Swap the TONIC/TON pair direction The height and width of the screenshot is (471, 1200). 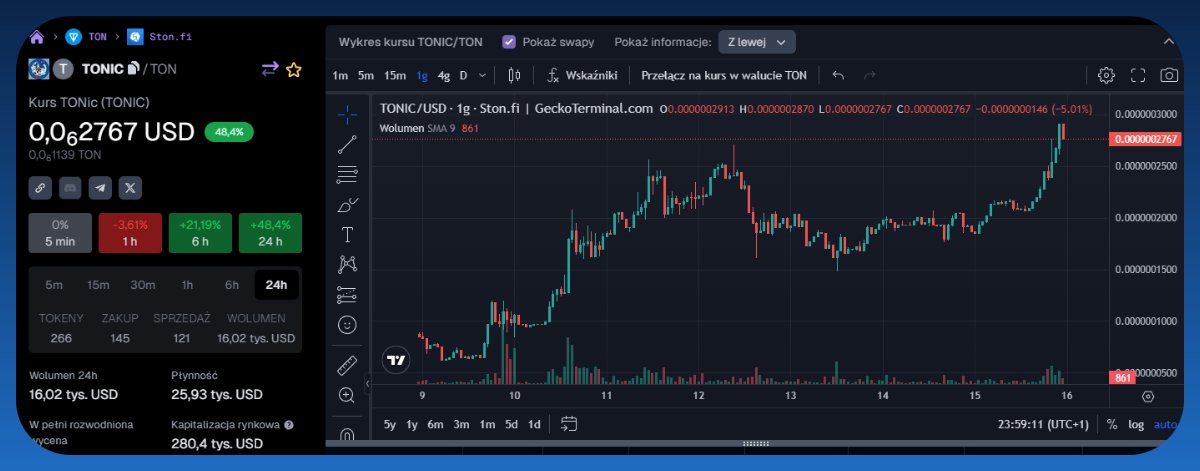pos(270,69)
